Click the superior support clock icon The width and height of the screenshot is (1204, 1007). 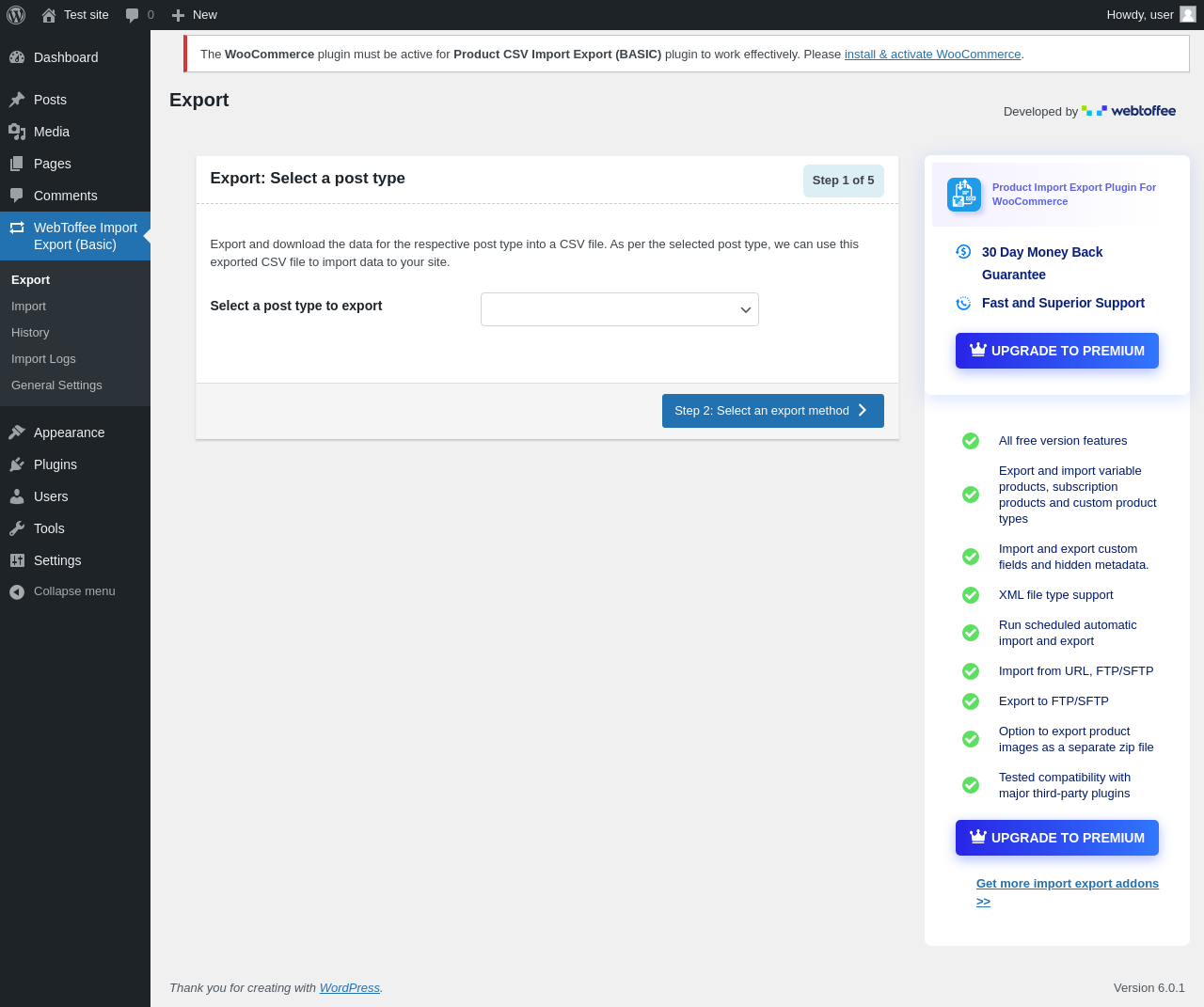[x=963, y=303]
